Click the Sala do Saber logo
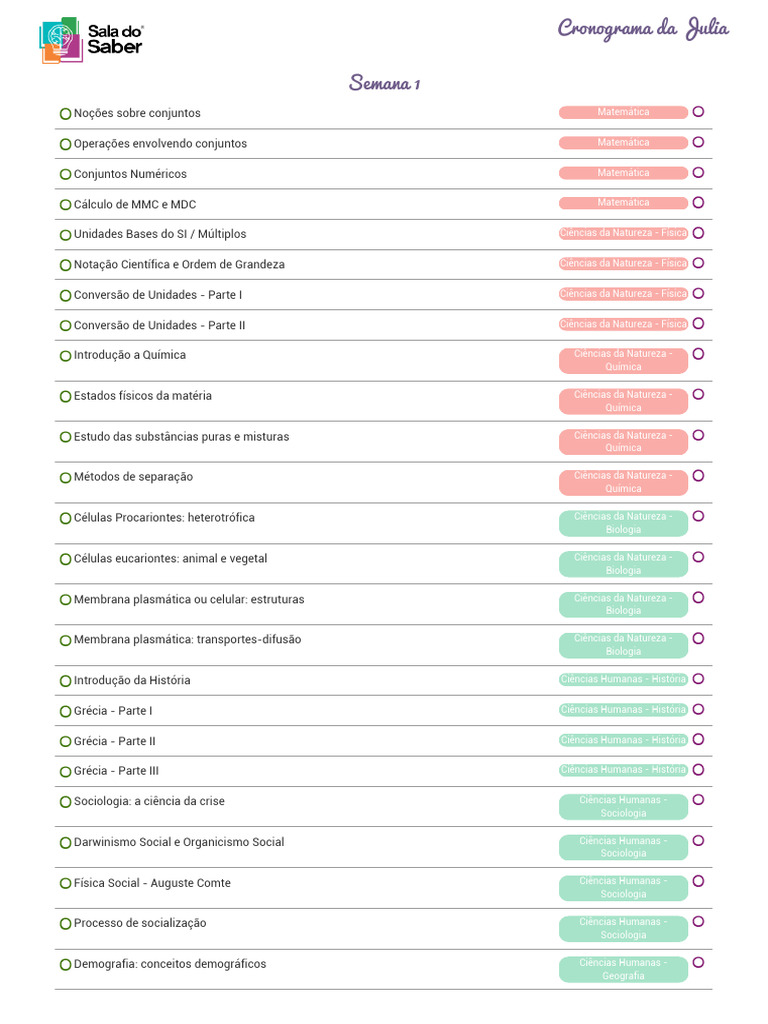The width and height of the screenshot is (768, 1024). click(91, 40)
